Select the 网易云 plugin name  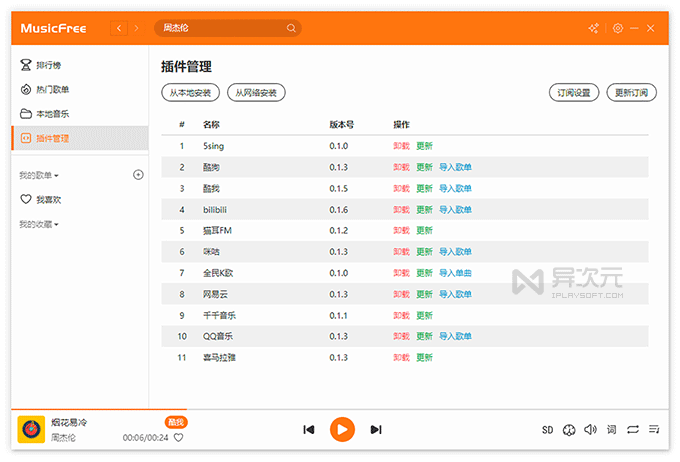point(215,294)
